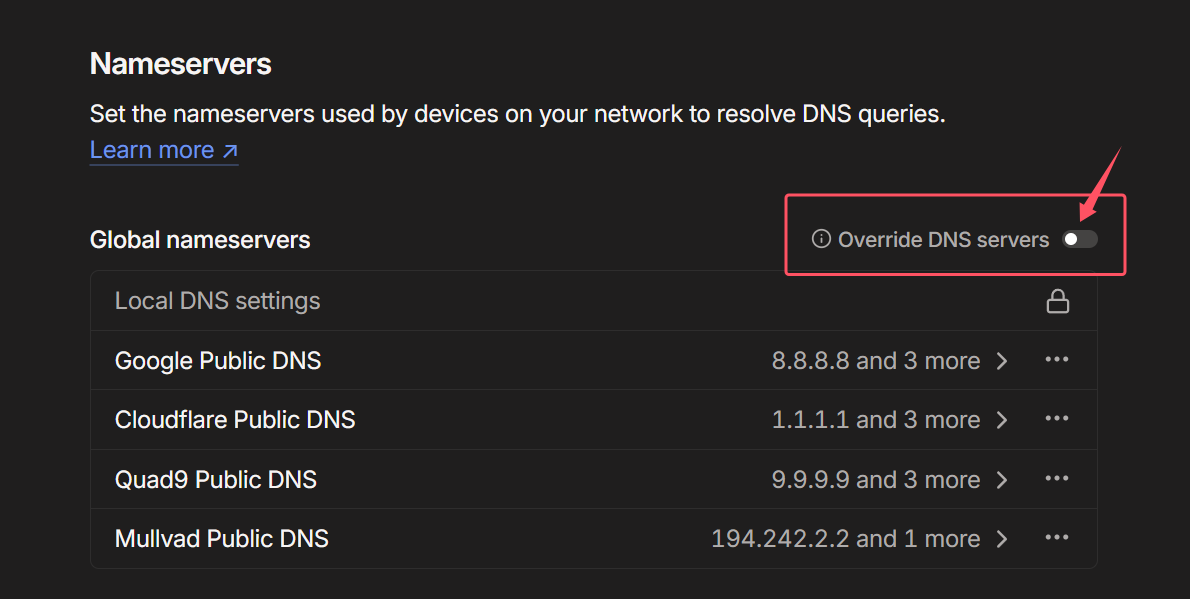Click the Override DNS servers label text
The image size is (1190, 599).
coord(943,240)
